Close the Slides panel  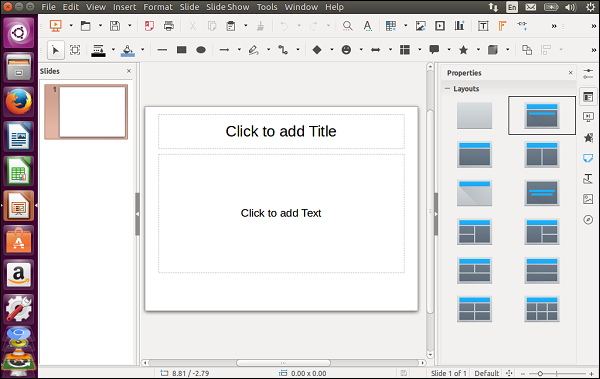129,71
